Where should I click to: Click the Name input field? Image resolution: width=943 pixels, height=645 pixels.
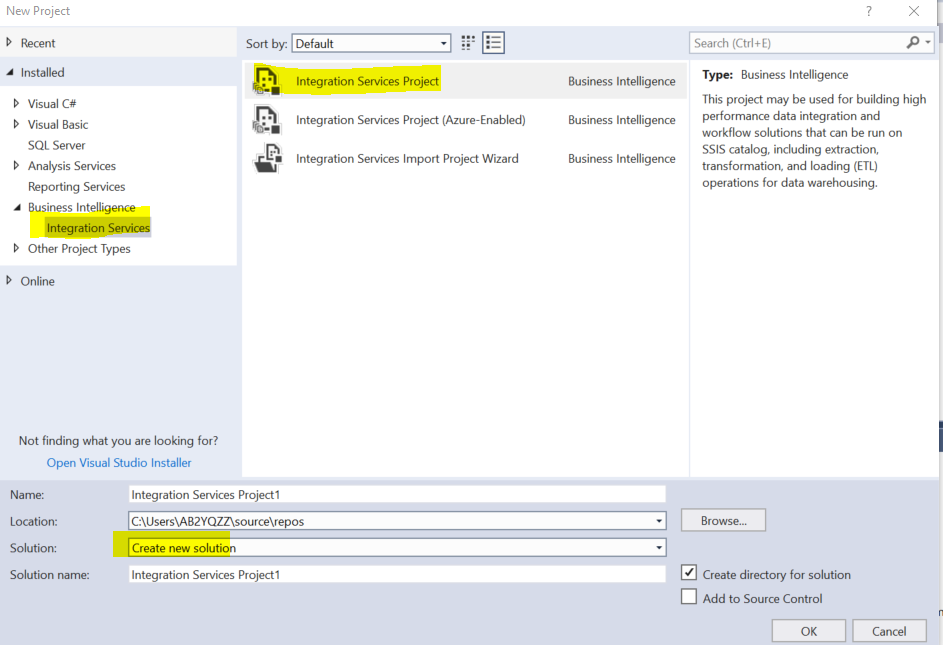point(397,495)
